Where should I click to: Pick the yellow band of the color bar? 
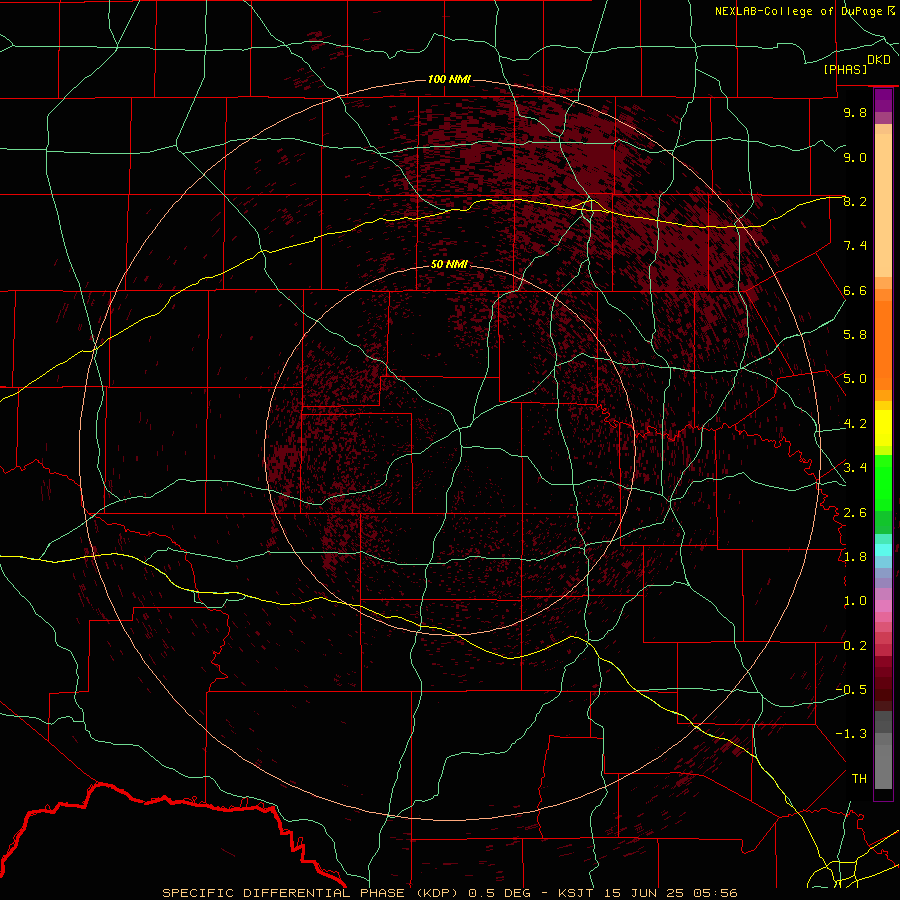tap(883, 428)
